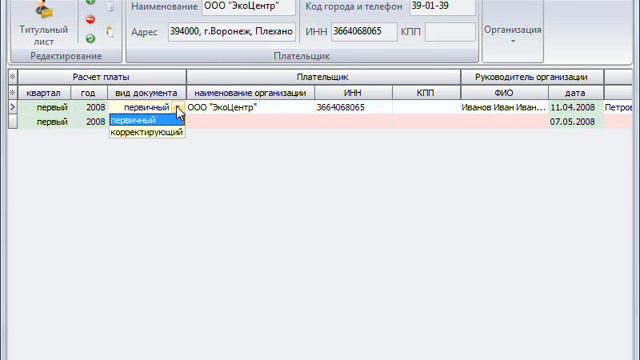This screenshot has height=360, width=640.
Task: Click 2008 in the first grid row
Action: pos(89,107)
